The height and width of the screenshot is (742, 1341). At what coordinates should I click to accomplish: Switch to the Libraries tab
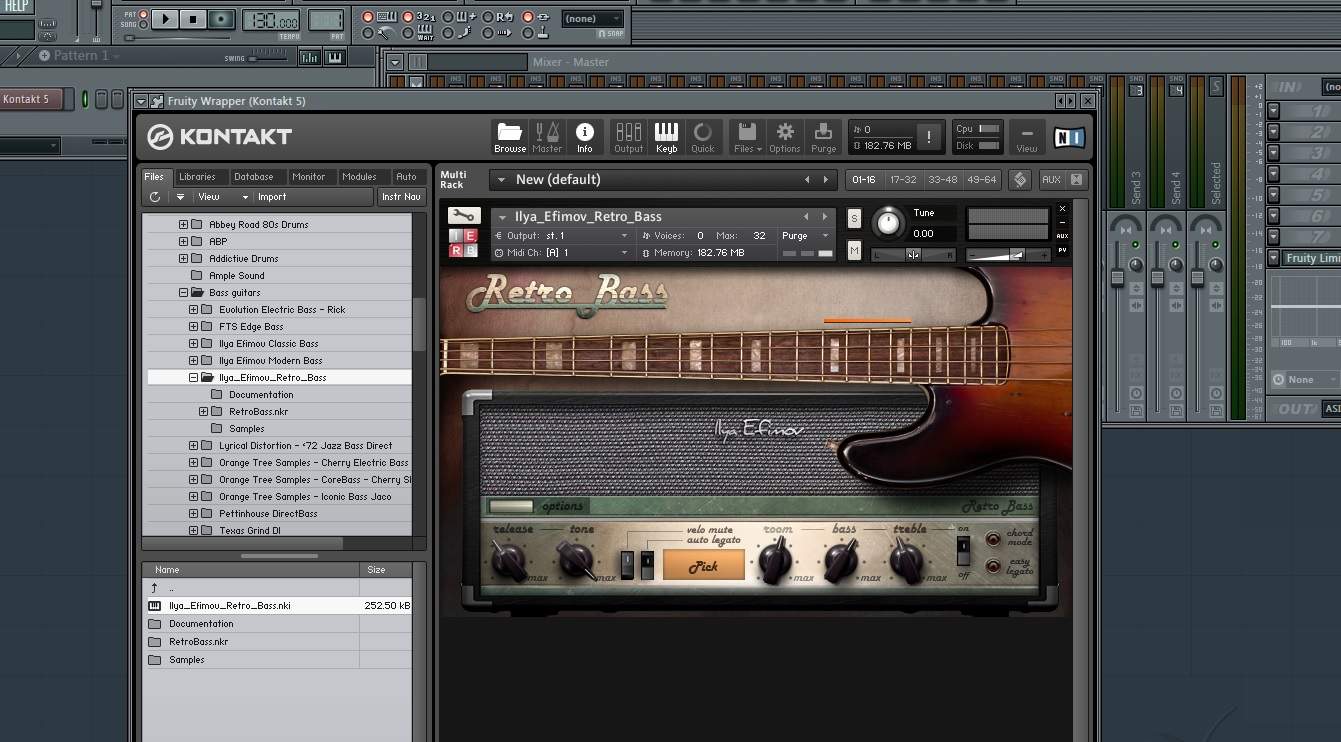[x=197, y=177]
